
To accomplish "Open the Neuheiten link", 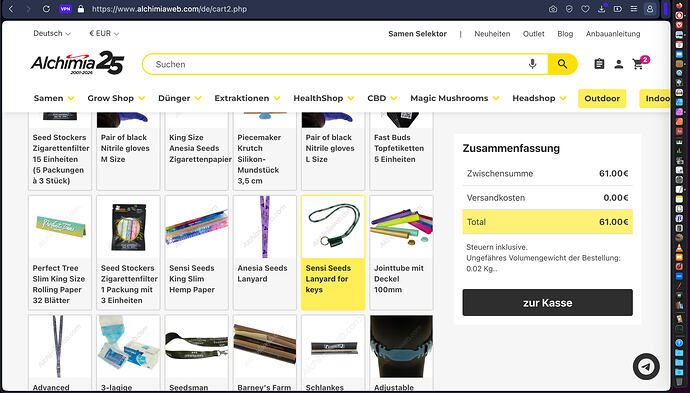I will (x=492, y=34).
